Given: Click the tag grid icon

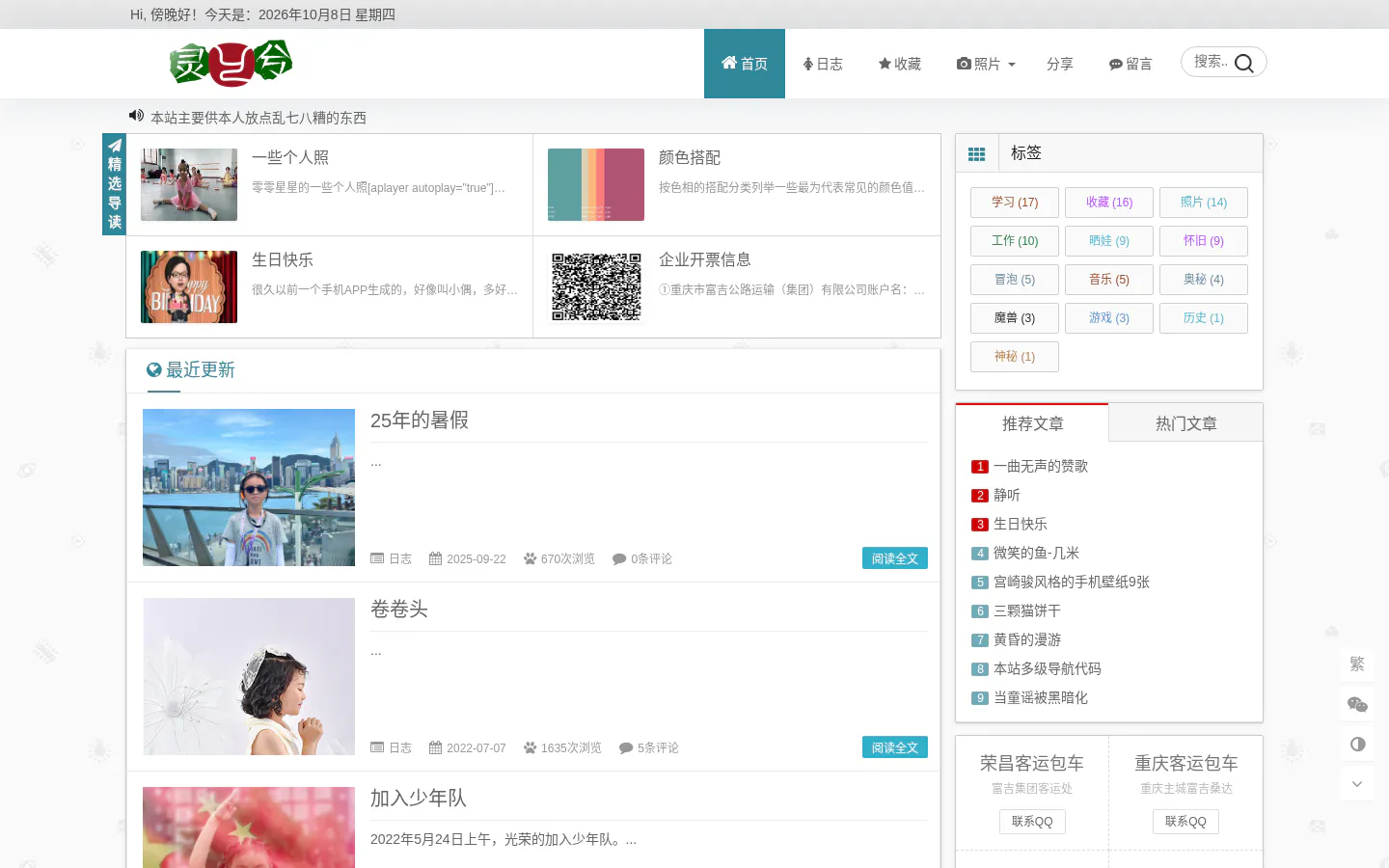Looking at the screenshot, I should (x=977, y=153).
